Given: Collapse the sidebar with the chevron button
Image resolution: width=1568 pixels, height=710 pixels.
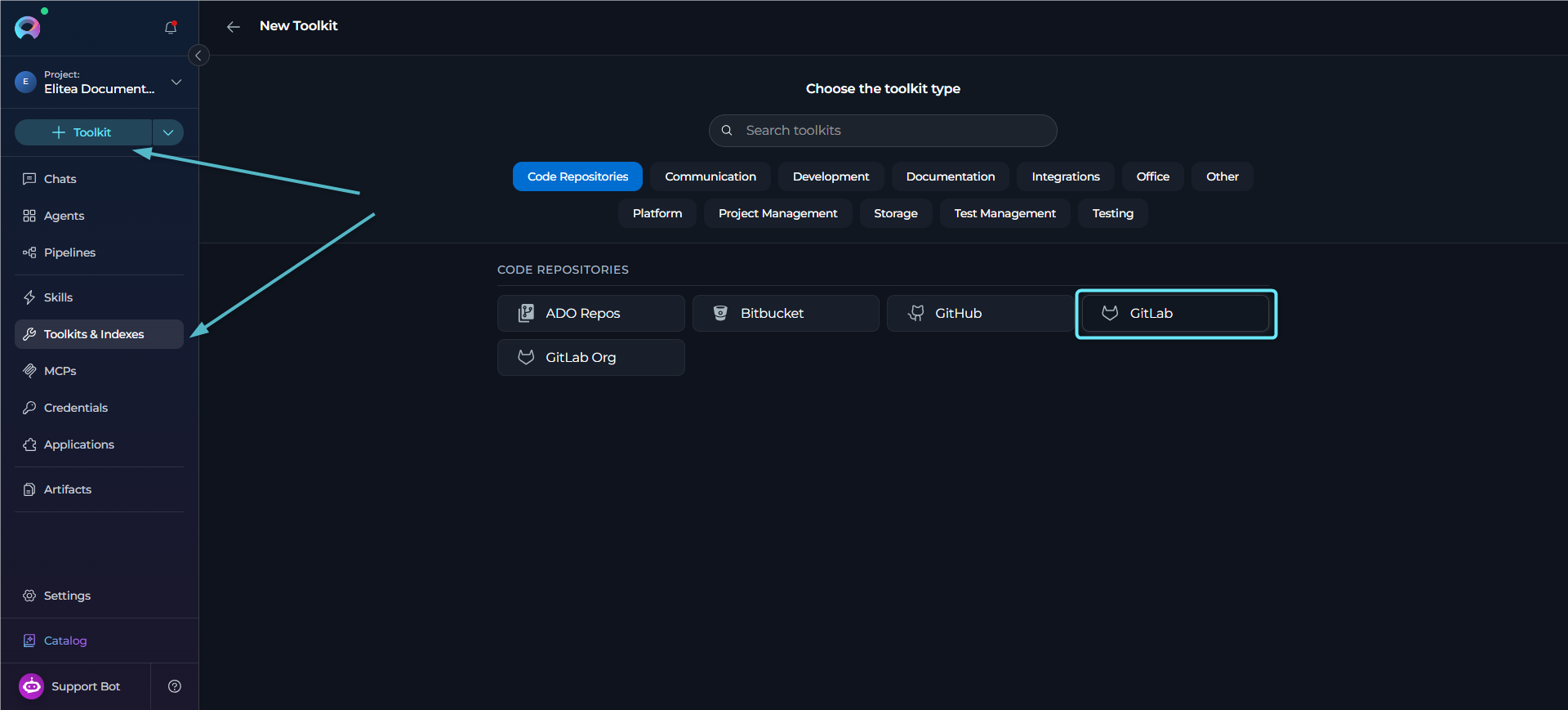Looking at the screenshot, I should click(x=198, y=56).
